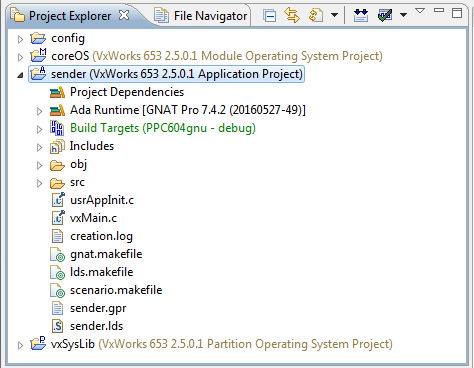
Task: Click the config folder icon
Action: (x=38, y=38)
